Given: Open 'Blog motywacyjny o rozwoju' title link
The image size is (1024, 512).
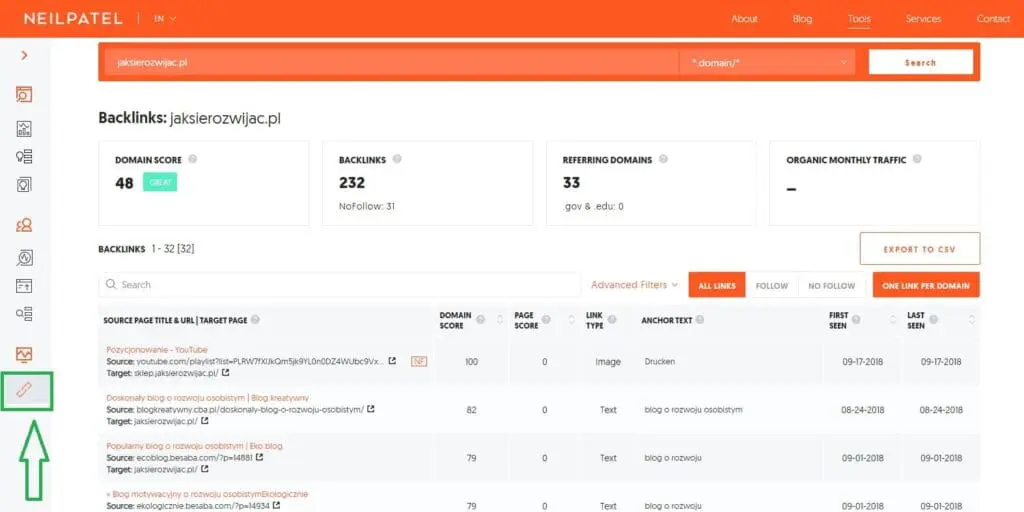Looking at the screenshot, I should point(207,494).
